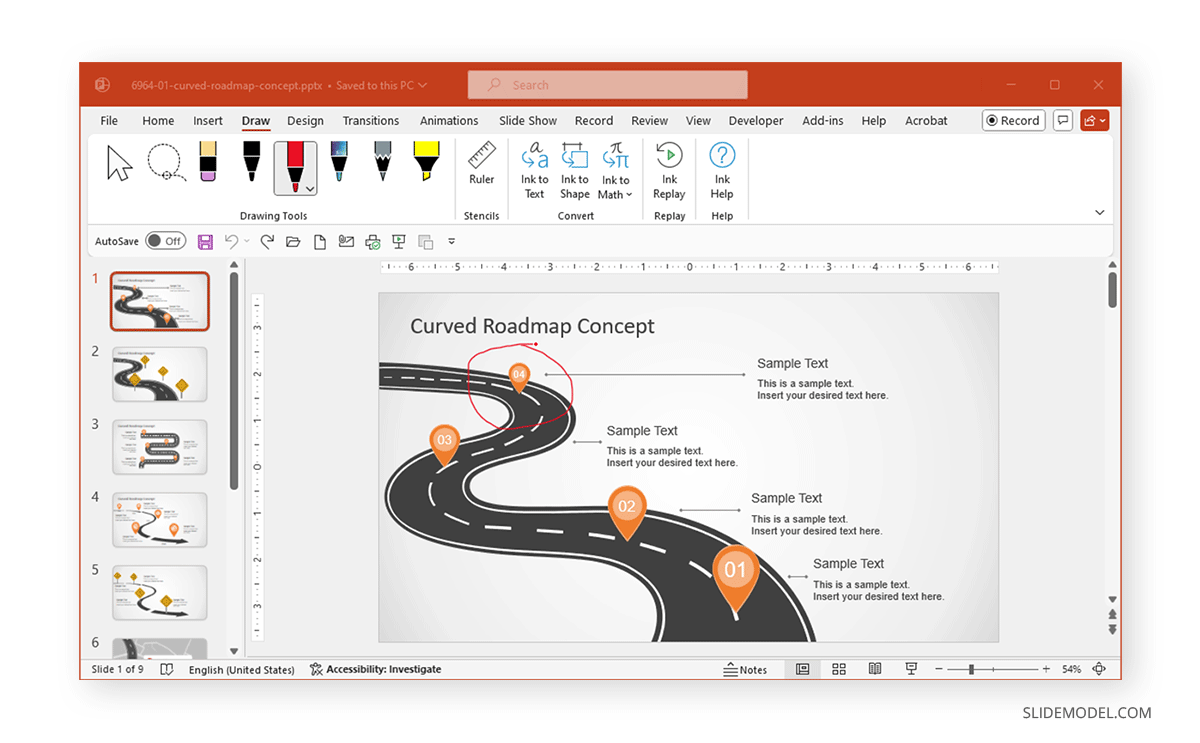Open the Notes pane
The width and height of the screenshot is (1200, 743).
tap(745, 669)
